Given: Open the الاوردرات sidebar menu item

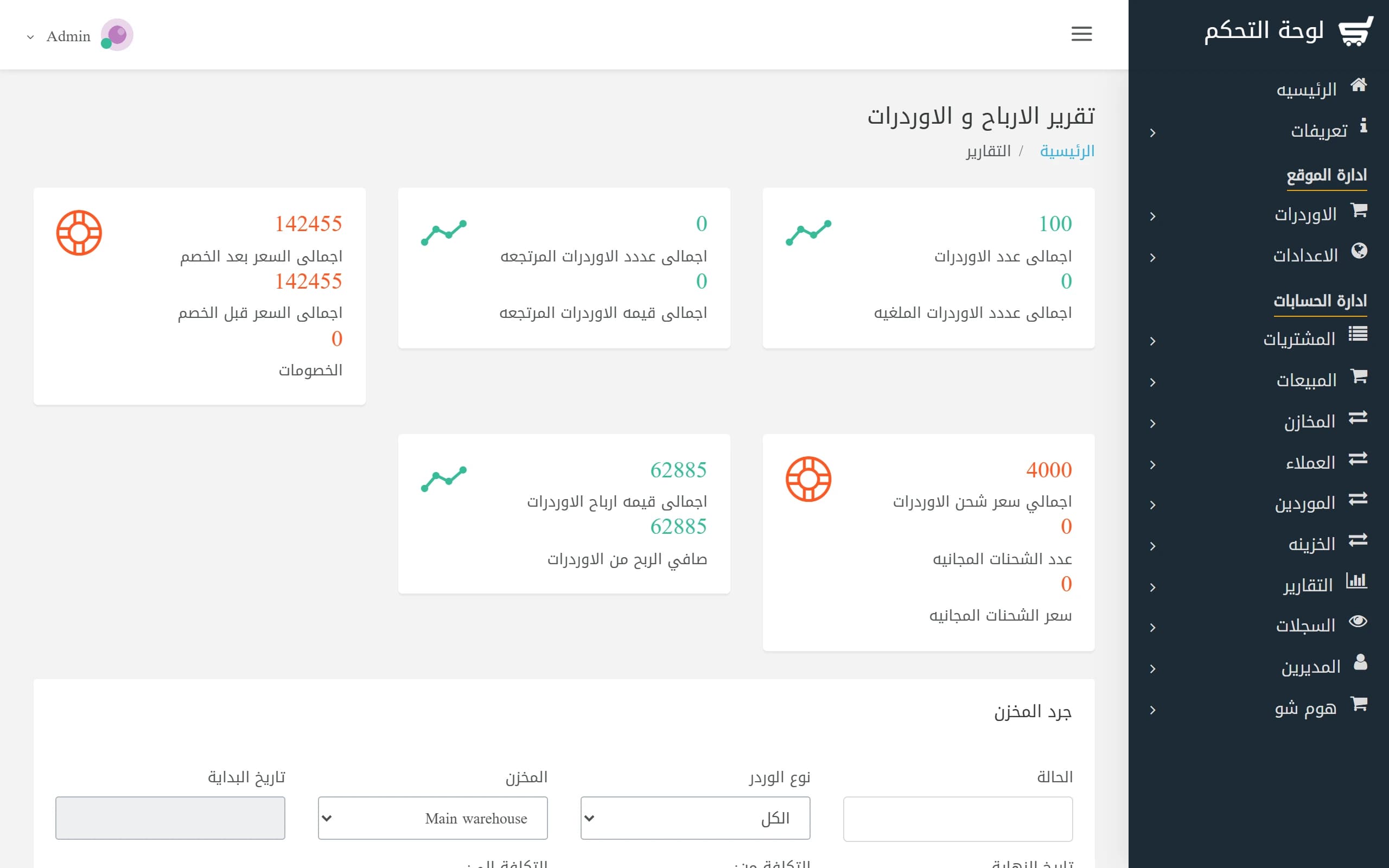Looking at the screenshot, I should click(x=1259, y=214).
